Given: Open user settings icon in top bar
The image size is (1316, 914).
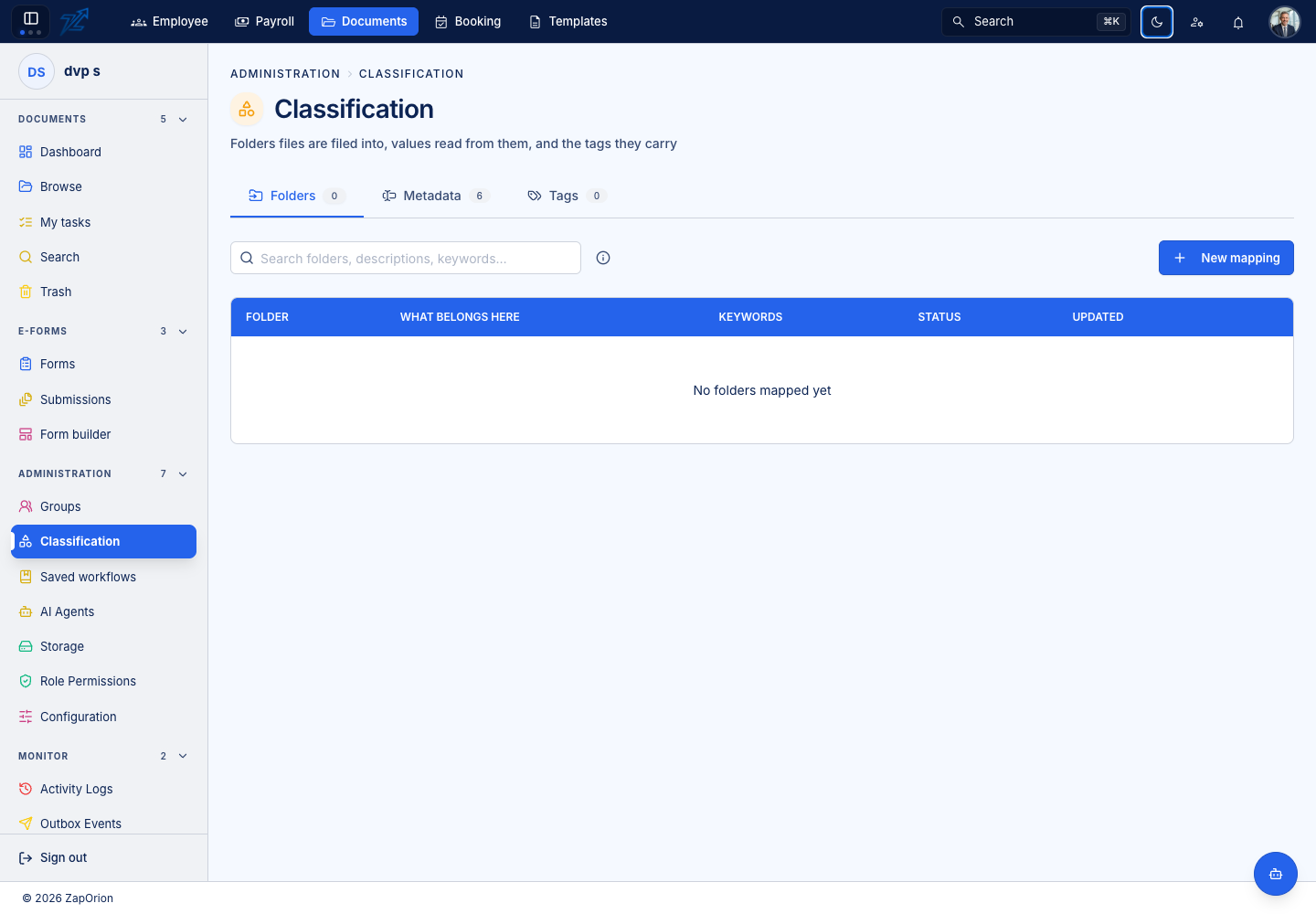Looking at the screenshot, I should click(1197, 22).
